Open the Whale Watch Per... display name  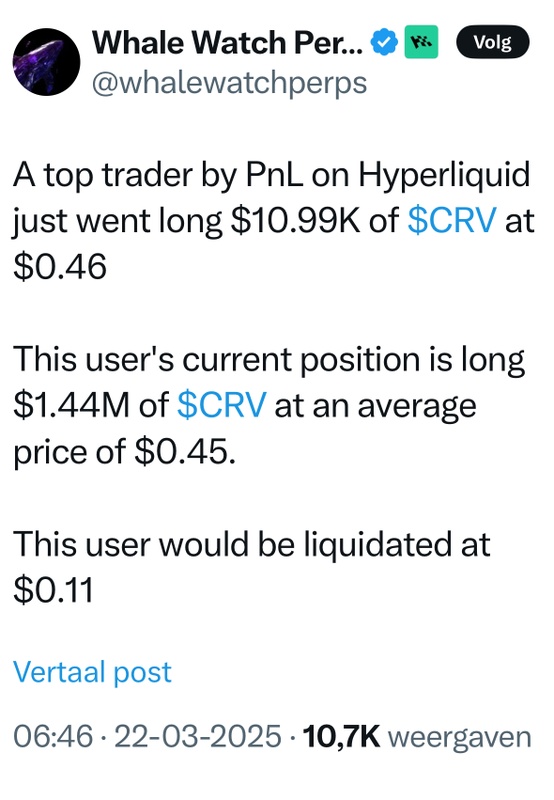pyautogui.click(x=228, y=42)
